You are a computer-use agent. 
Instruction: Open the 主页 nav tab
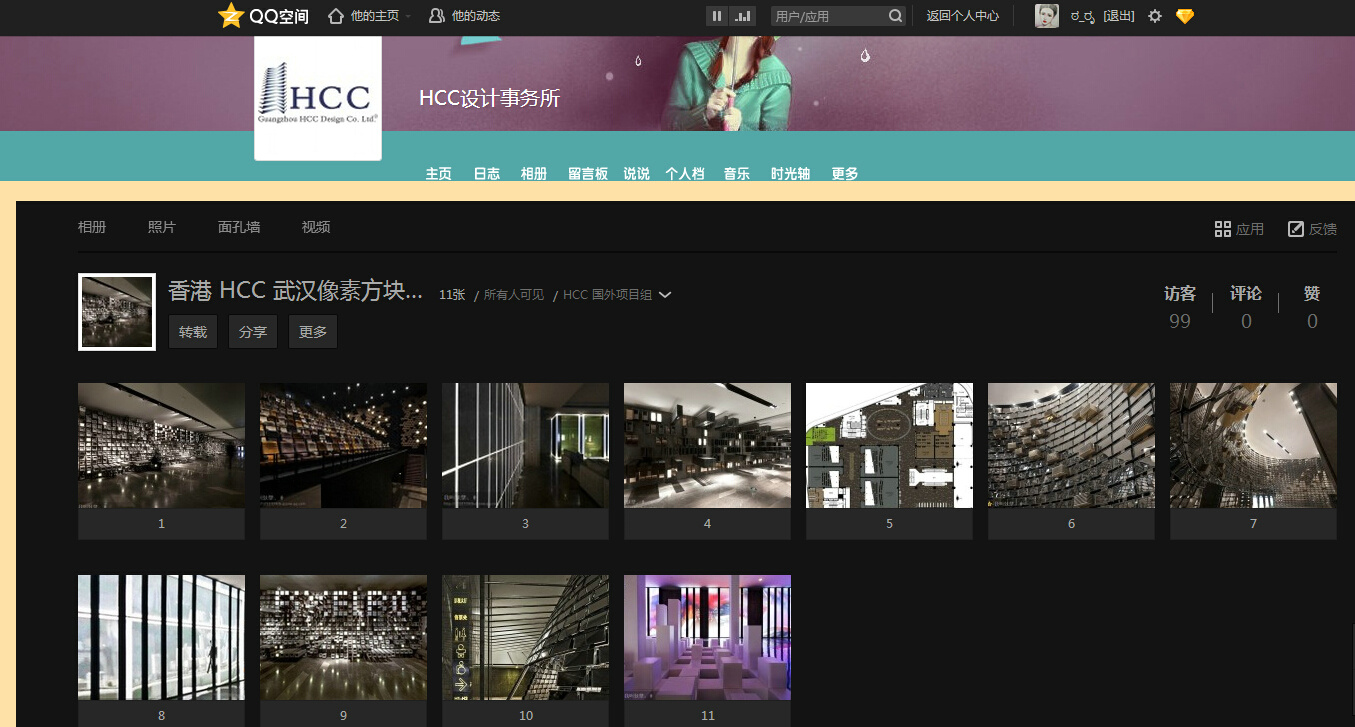(439, 174)
